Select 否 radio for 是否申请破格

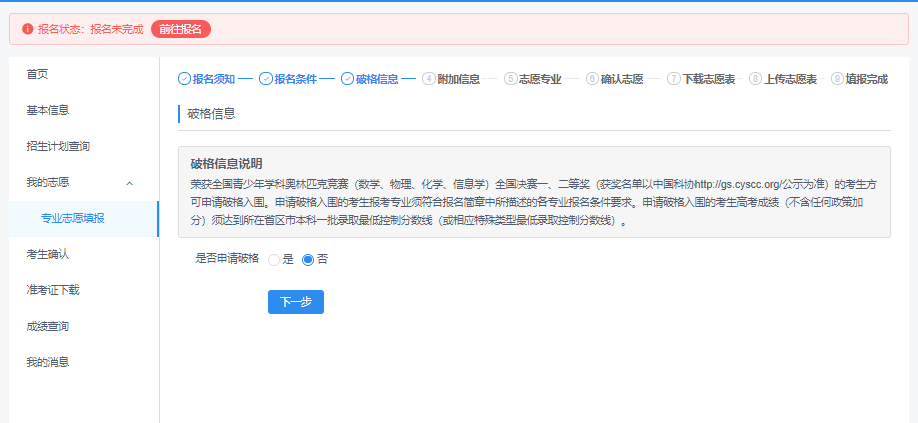tap(308, 259)
